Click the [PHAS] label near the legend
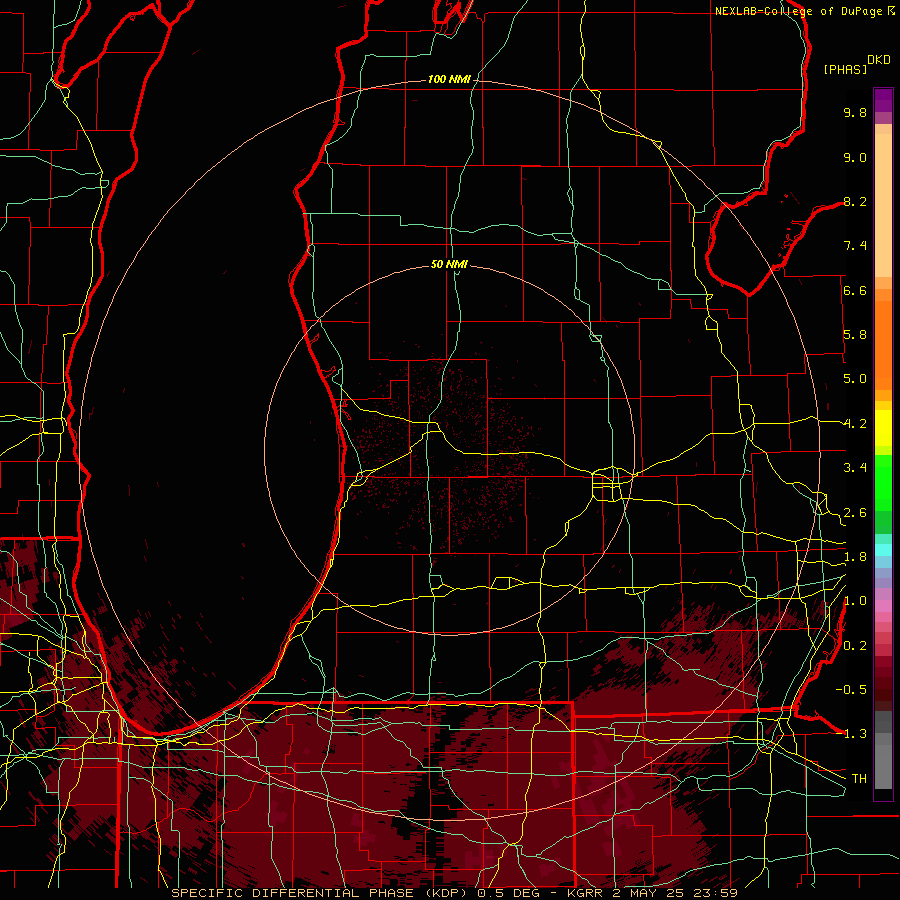900x900 pixels. pos(845,69)
